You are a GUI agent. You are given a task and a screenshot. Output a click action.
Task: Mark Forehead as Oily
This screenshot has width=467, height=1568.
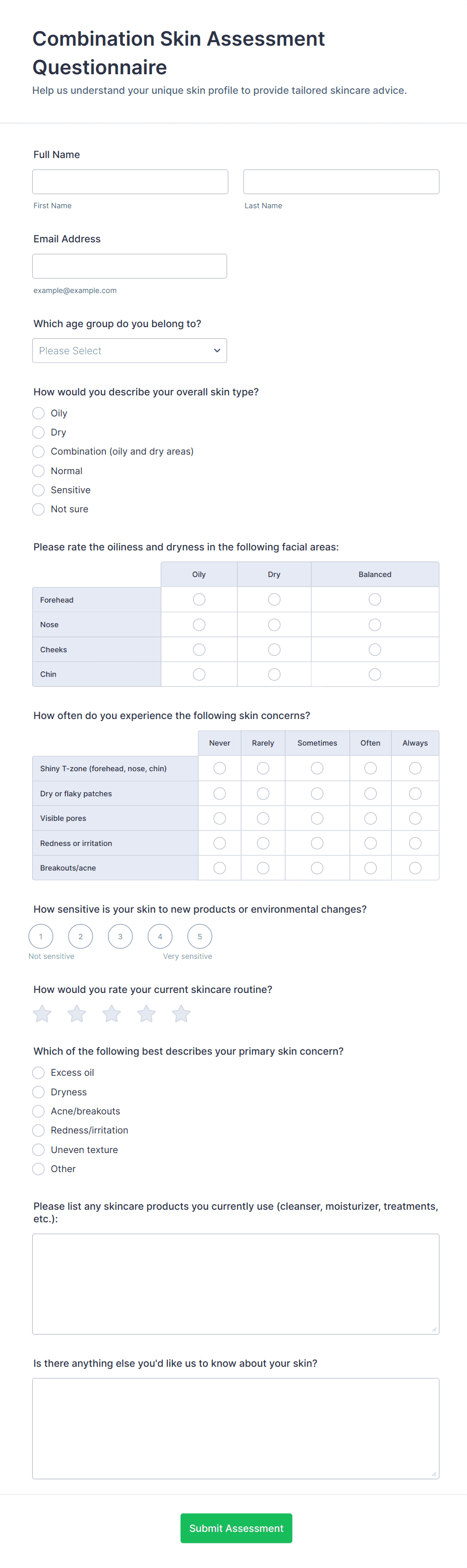199,600
